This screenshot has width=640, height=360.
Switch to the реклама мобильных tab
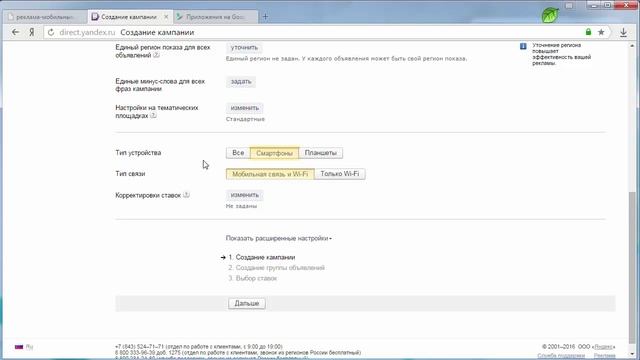[x=44, y=17]
